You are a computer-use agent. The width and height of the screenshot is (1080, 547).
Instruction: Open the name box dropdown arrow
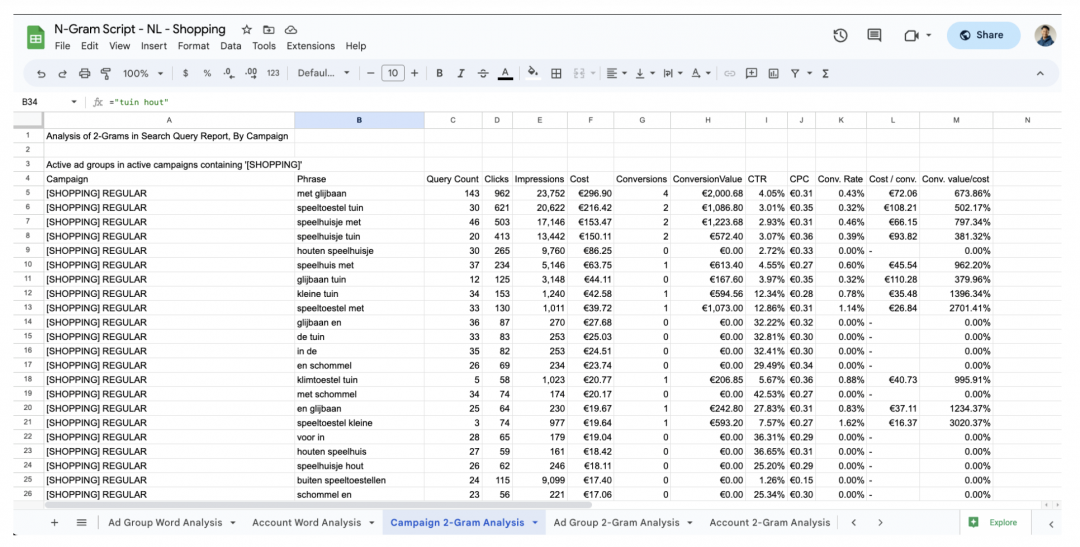[74, 102]
